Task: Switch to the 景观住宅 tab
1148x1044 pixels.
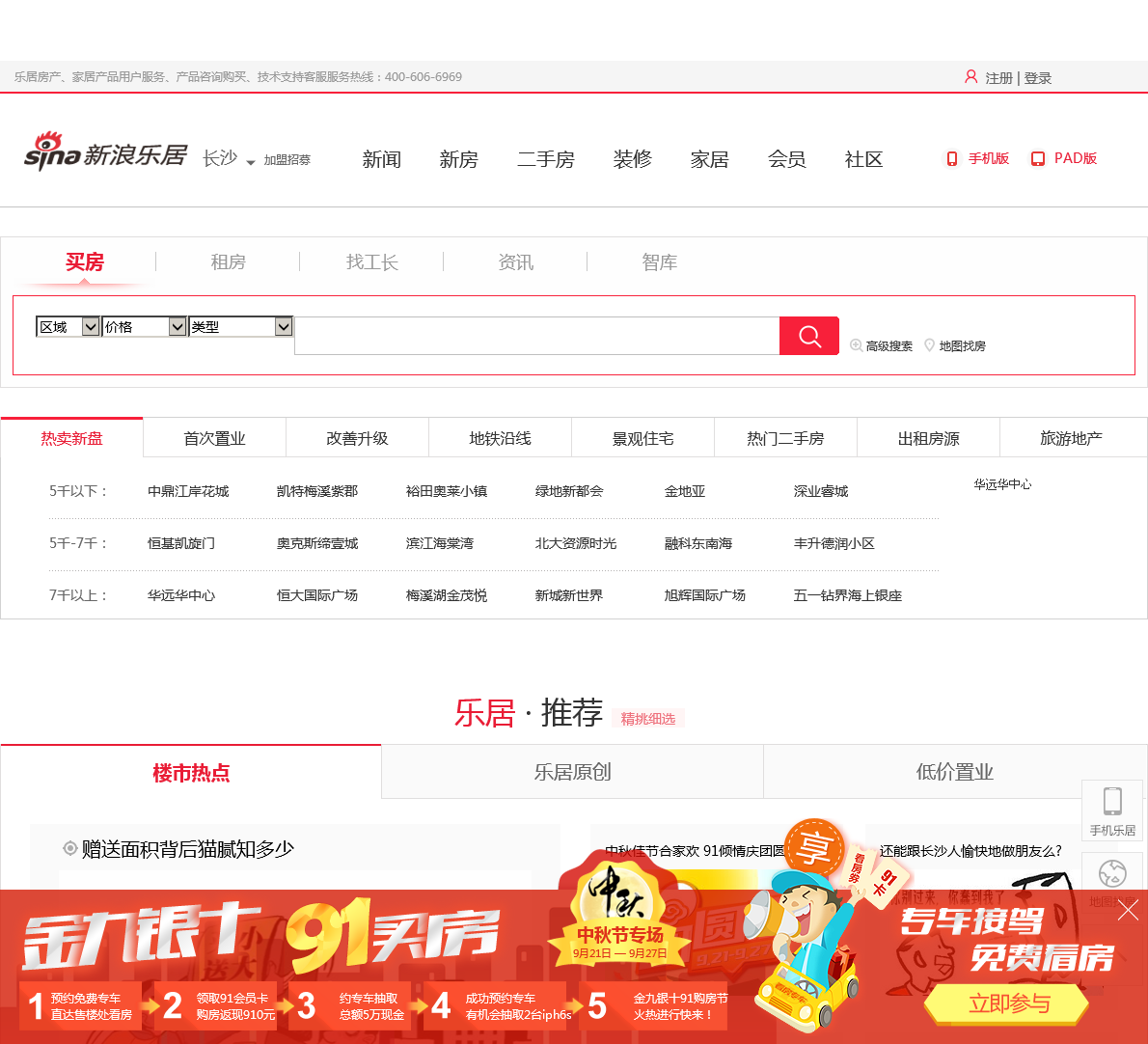Action: click(x=642, y=438)
